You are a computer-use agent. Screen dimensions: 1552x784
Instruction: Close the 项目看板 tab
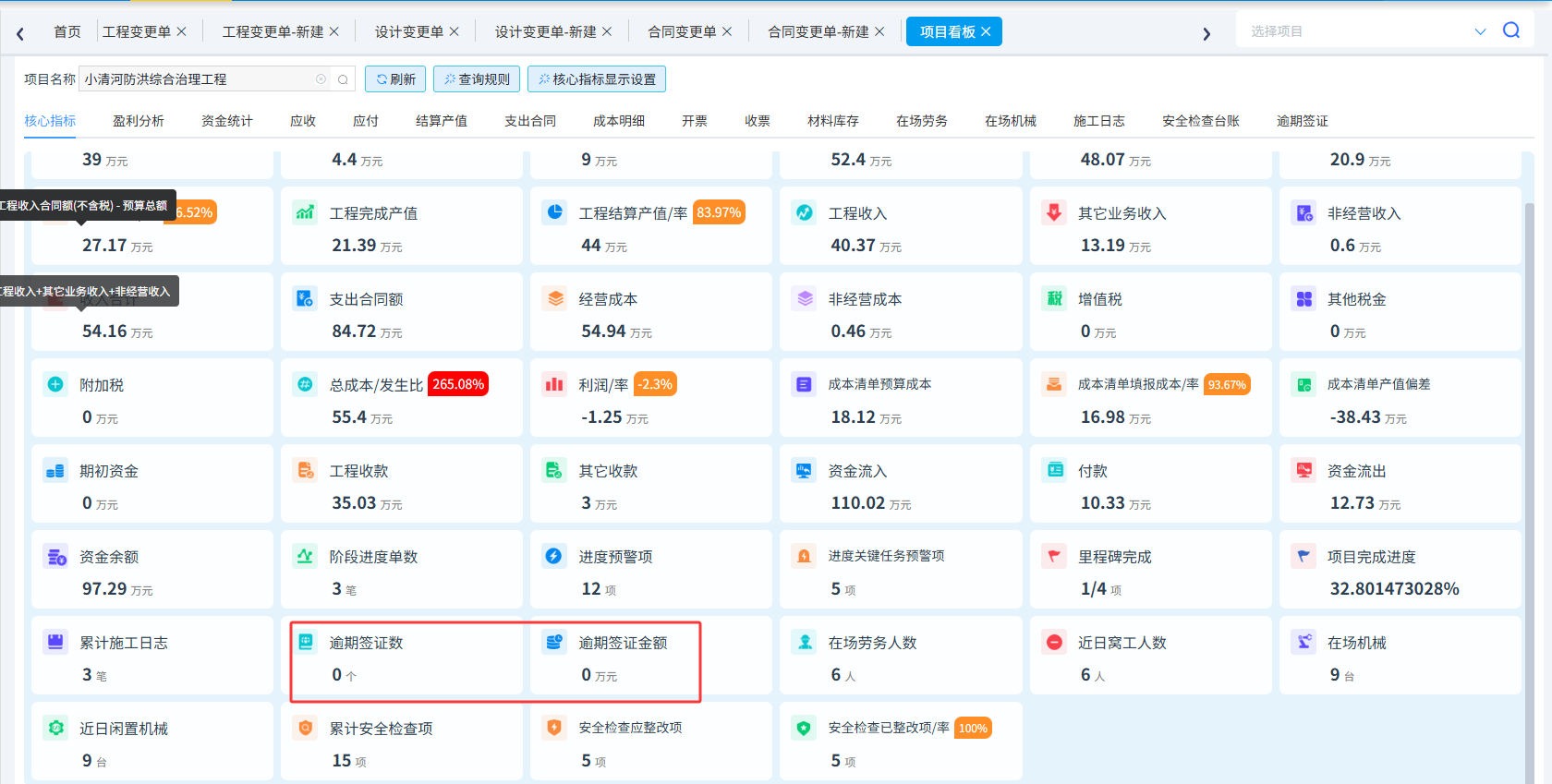pos(986,31)
